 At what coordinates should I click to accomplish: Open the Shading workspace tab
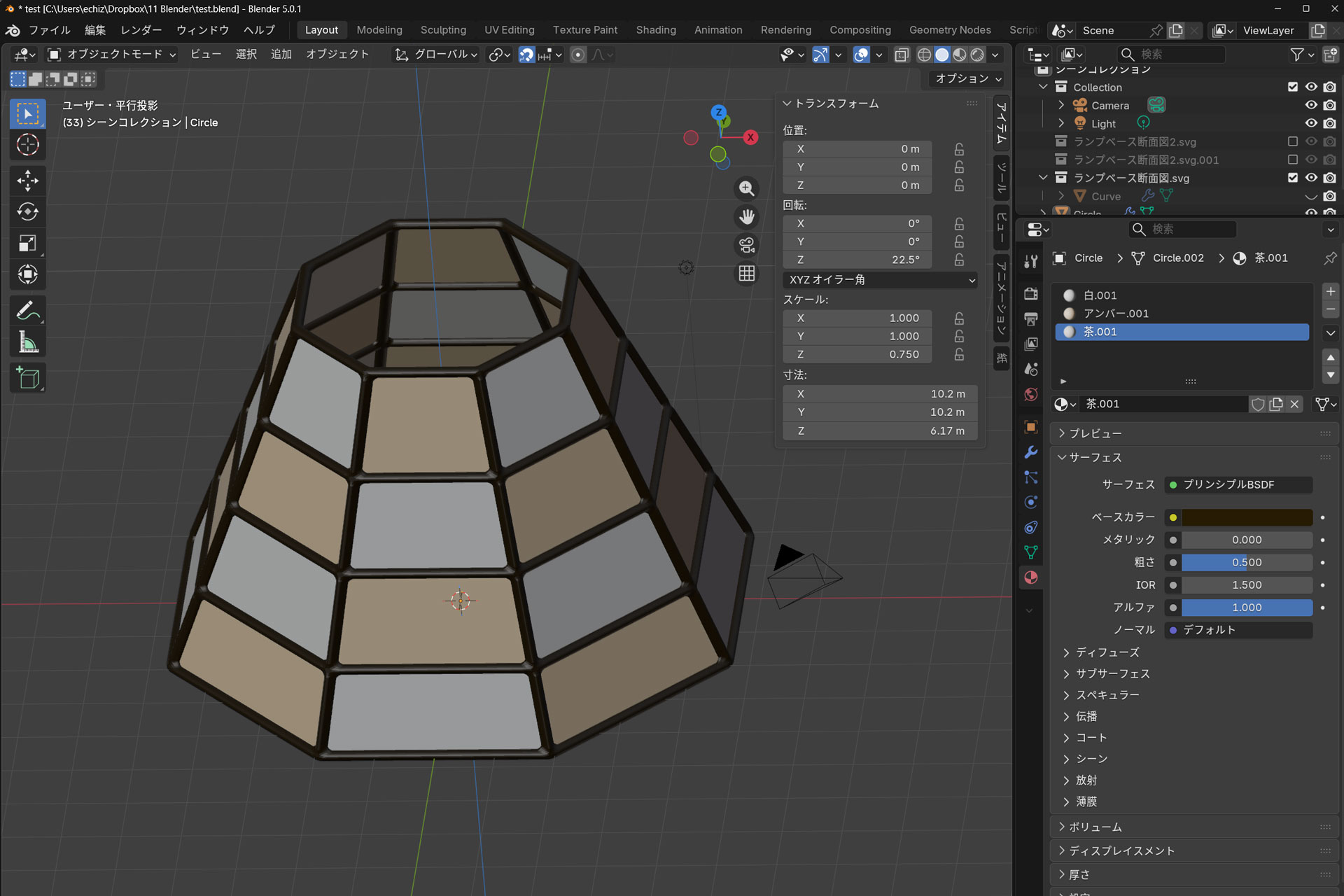point(655,30)
